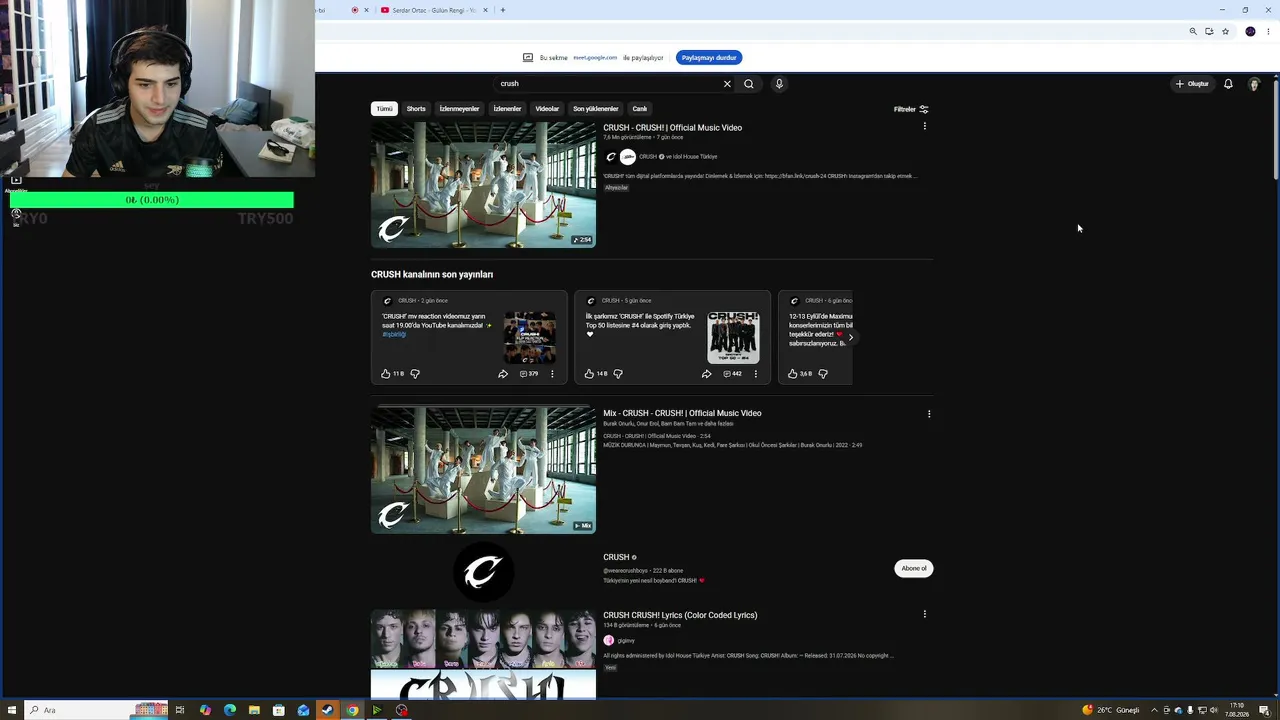Viewport: 1280px width, 720px height.
Task: Open CRUSH CRUSH! Lyrics (Color Coded Lyrics) title
Action: pyautogui.click(x=680, y=615)
